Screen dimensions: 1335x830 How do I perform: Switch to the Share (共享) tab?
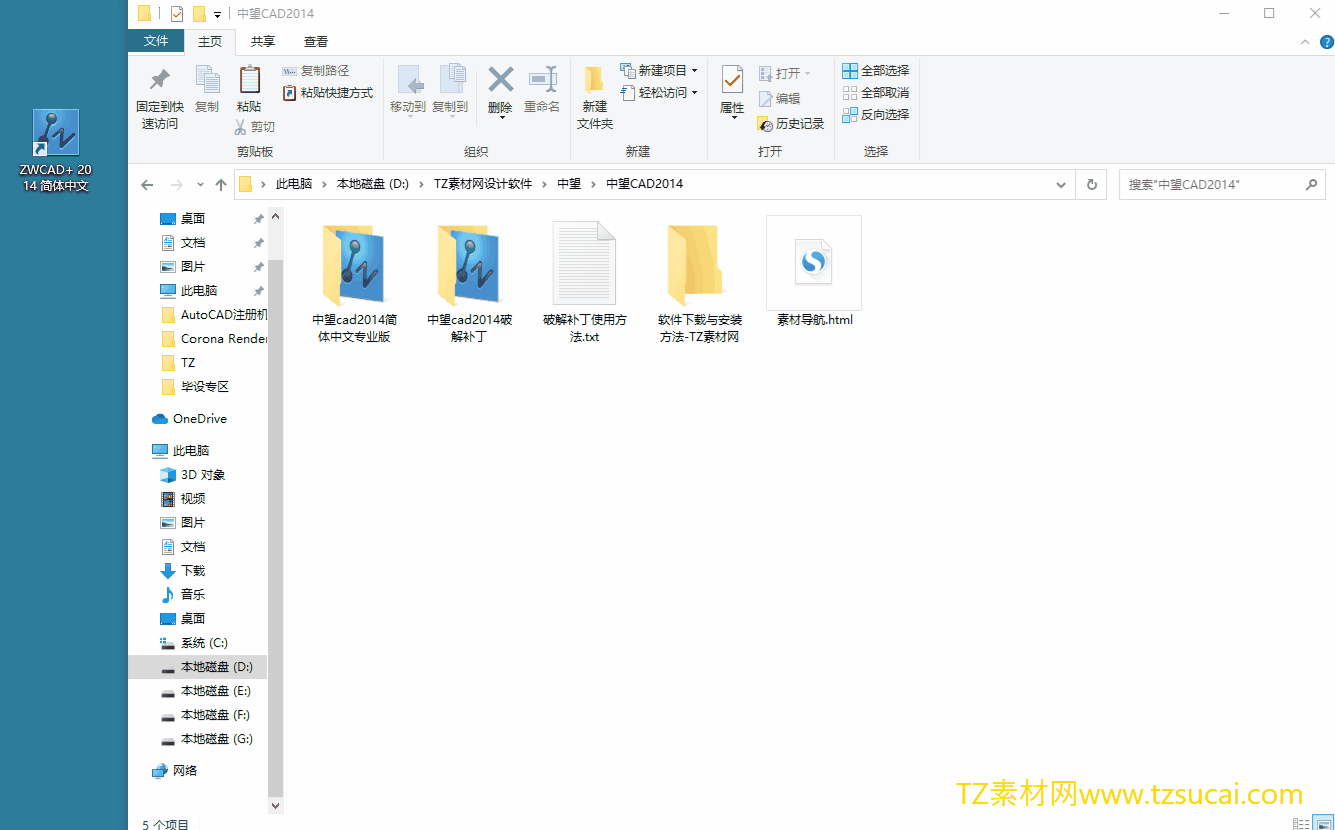tap(263, 42)
